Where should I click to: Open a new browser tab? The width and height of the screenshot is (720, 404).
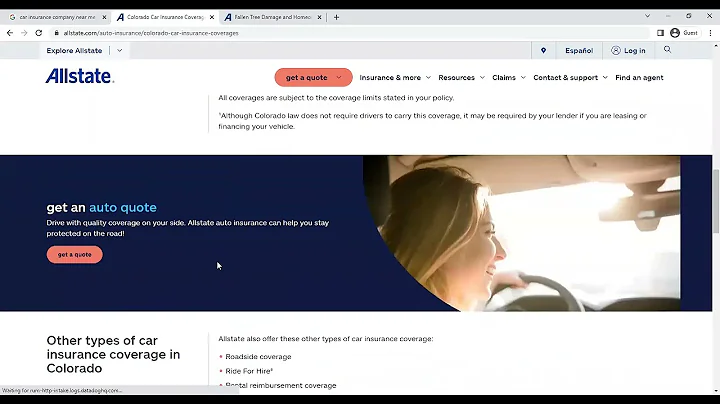tap(337, 17)
